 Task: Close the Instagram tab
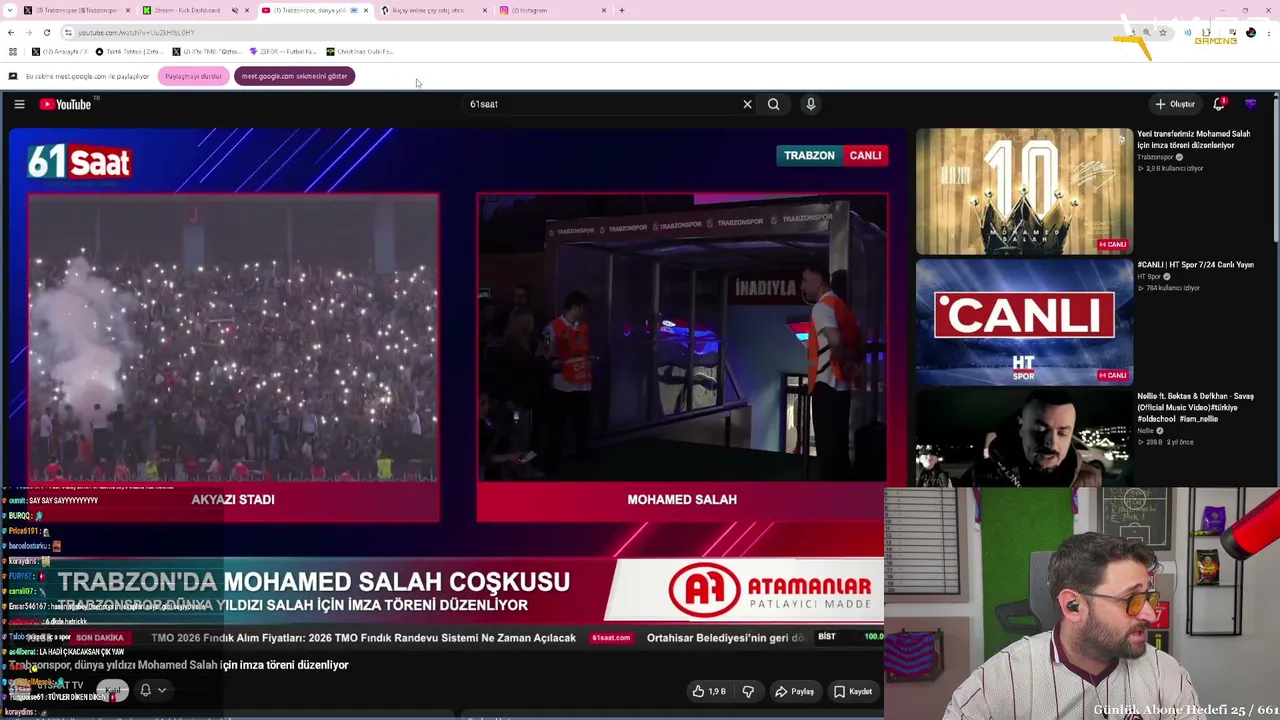pos(604,10)
